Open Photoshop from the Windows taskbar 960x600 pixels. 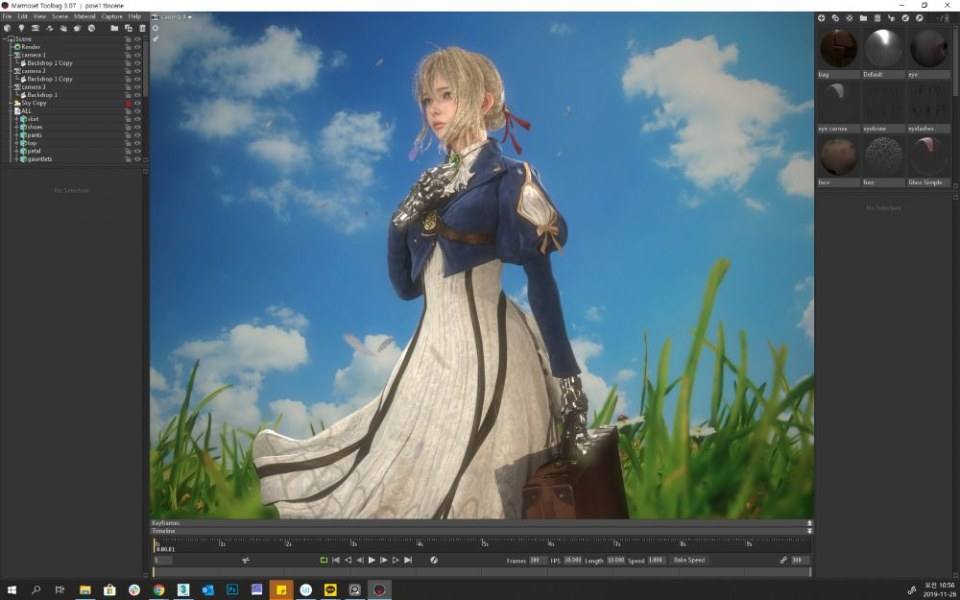point(233,590)
